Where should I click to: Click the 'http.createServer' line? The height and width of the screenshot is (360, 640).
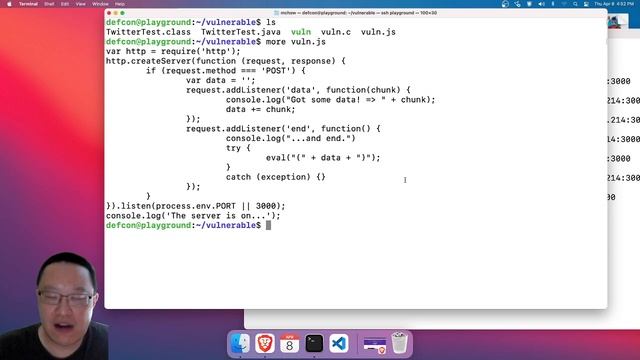[226, 61]
